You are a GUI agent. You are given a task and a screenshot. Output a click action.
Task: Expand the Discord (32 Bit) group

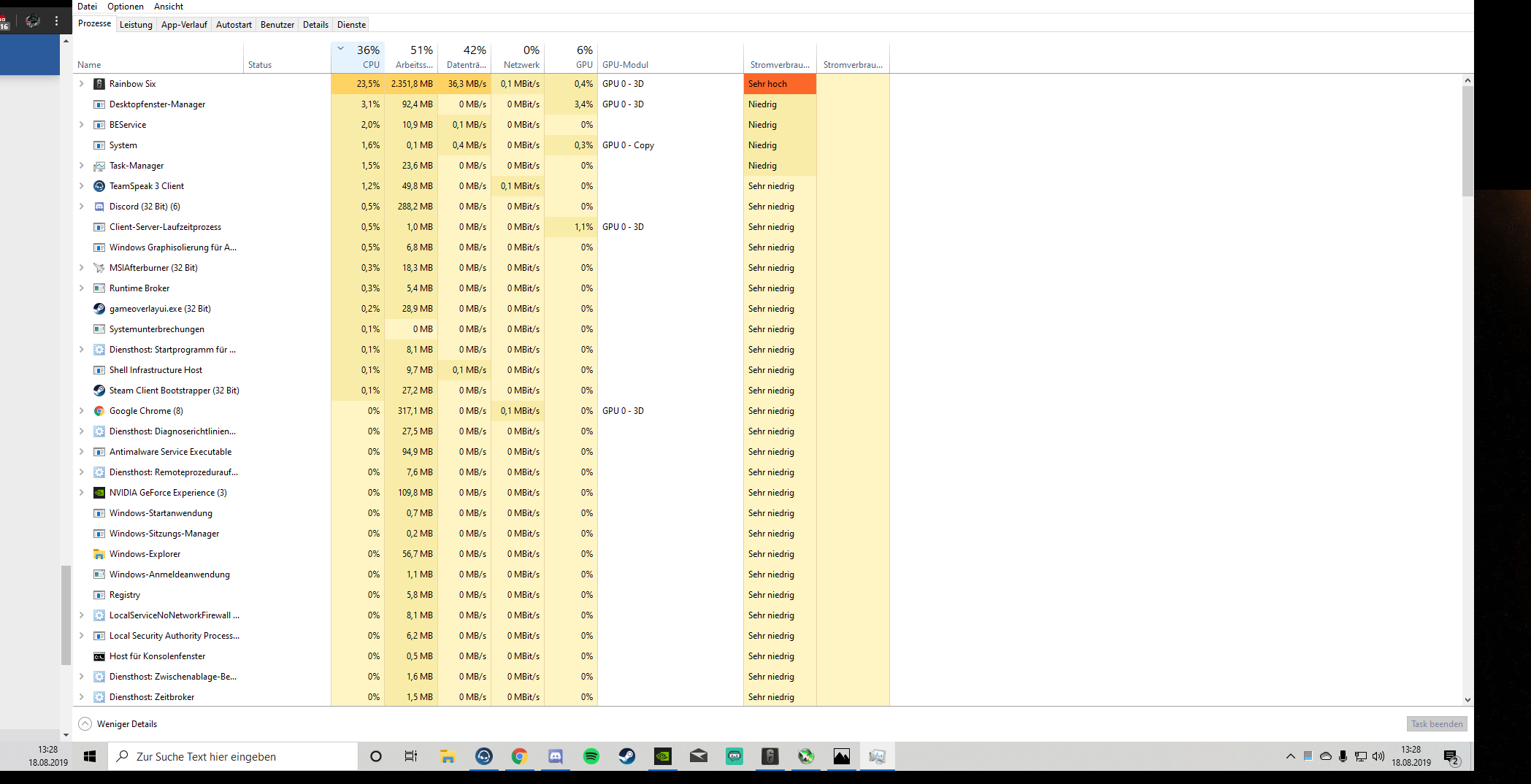pyautogui.click(x=82, y=207)
